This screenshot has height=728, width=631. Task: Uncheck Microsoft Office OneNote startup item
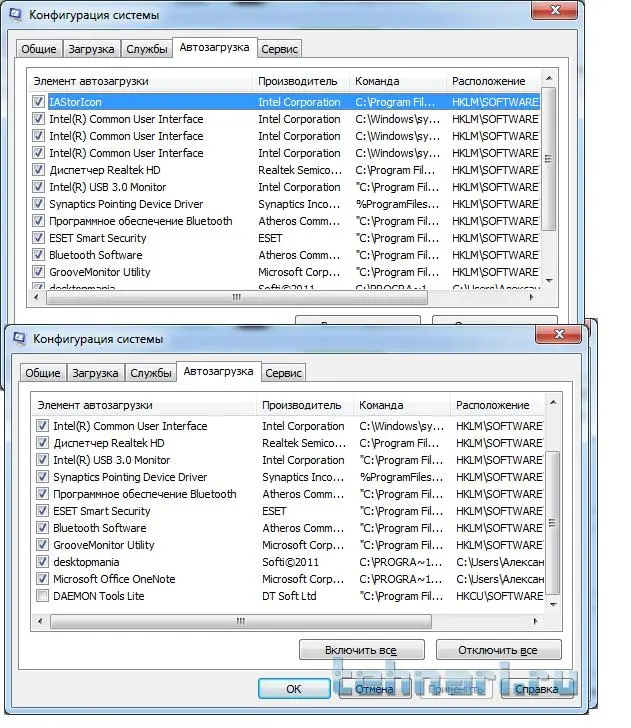pos(42,578)
